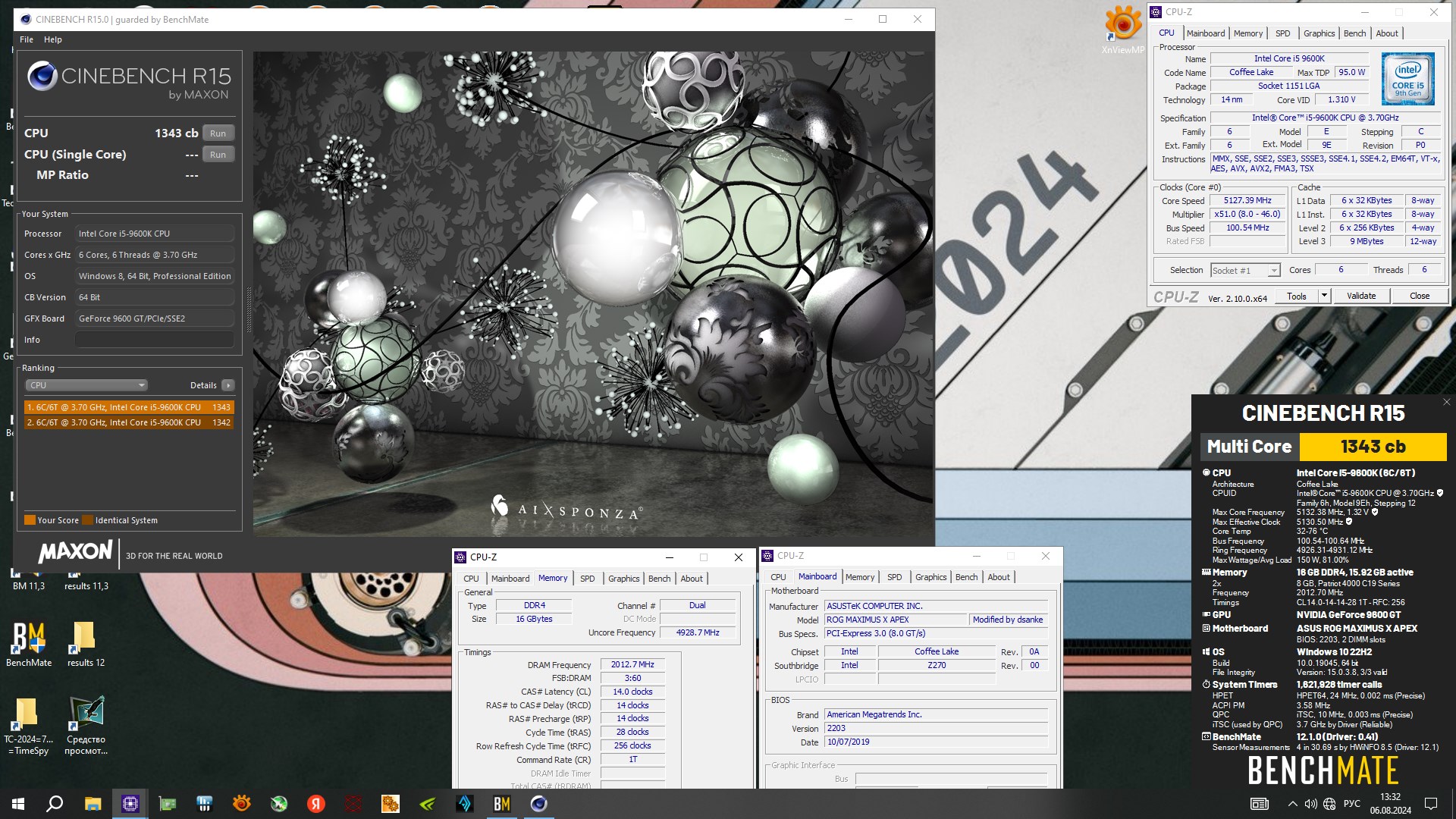Click the Intel Core i5 logo in CPU-Z
The height and width of the screenshot is (819, 1456).
(x=1407, y=78)
